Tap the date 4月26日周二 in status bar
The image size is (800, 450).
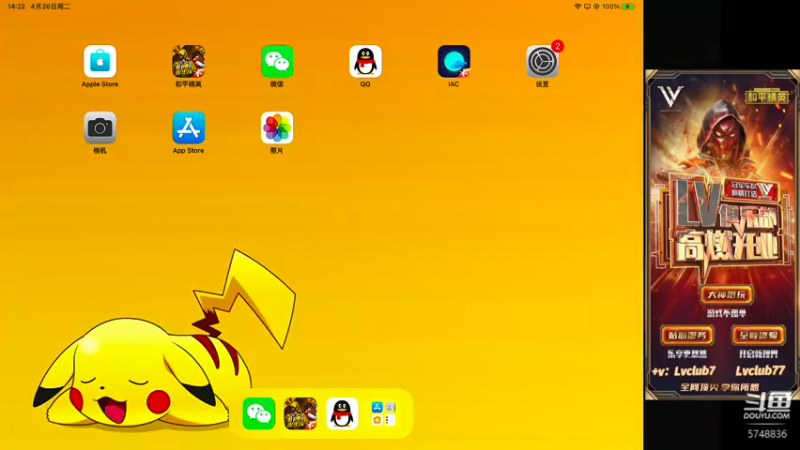point(50,7)
